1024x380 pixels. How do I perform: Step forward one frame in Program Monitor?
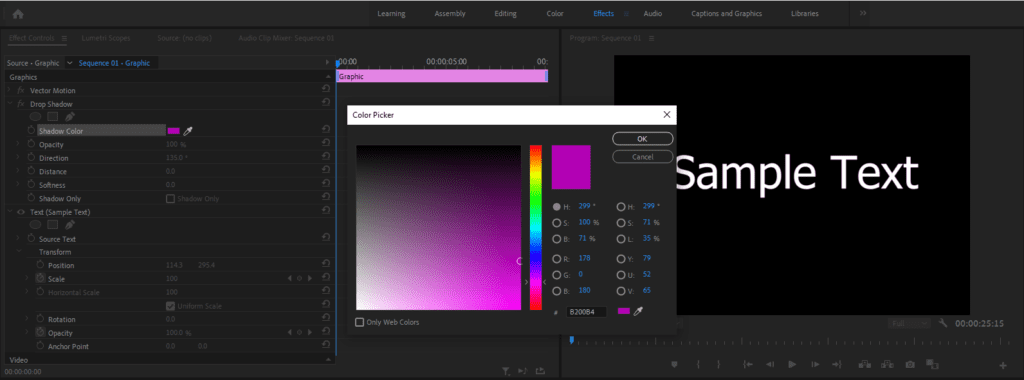click(x=815, y=364)
